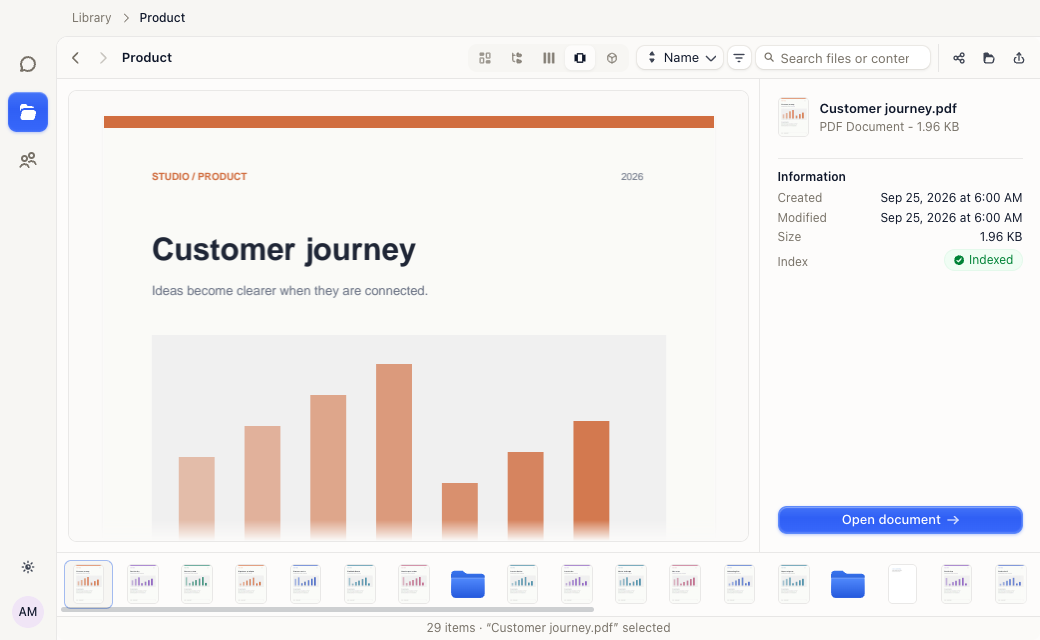Select the gallery filmstrip view
Viewport: 1040px width, 640px height.
click(x=580, y=58)
